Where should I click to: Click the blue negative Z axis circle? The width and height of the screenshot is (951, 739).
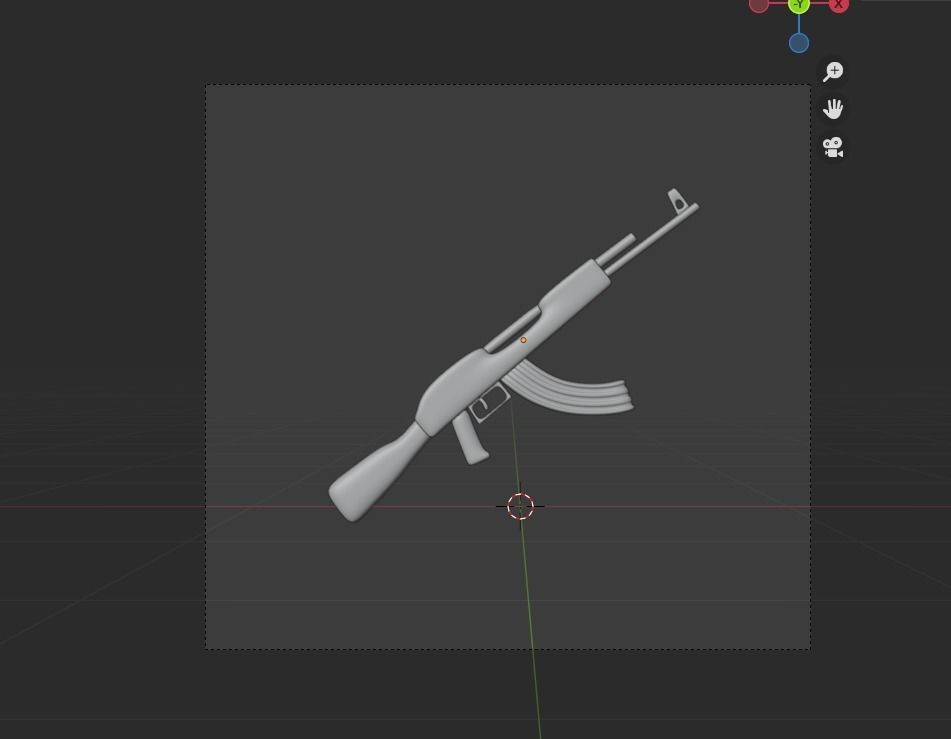point(799,43)
